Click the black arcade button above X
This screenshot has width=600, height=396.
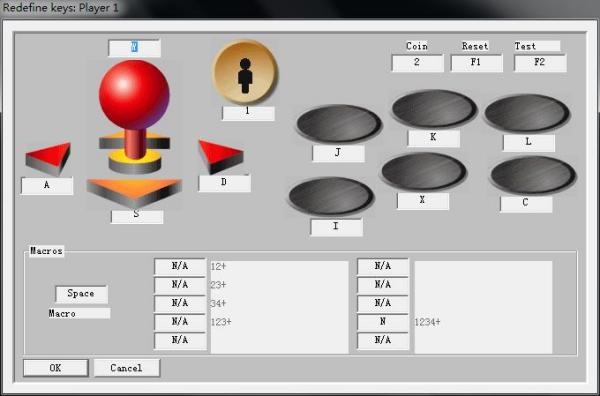[424, 172]
